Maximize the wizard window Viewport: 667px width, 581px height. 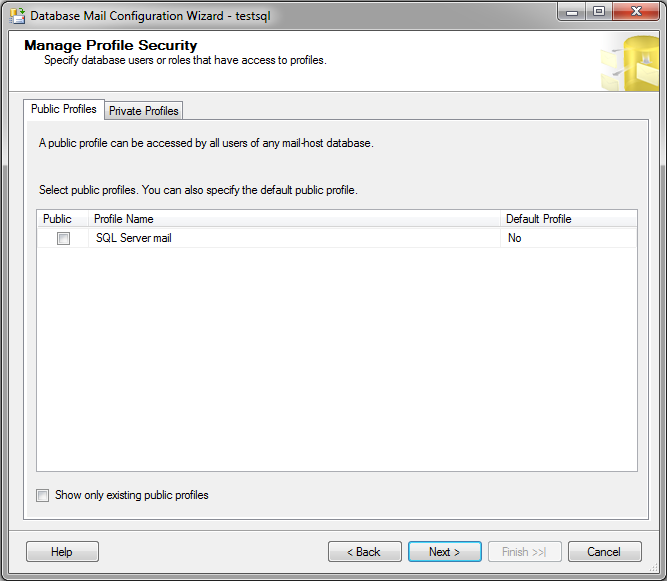[x=599, y=11]
